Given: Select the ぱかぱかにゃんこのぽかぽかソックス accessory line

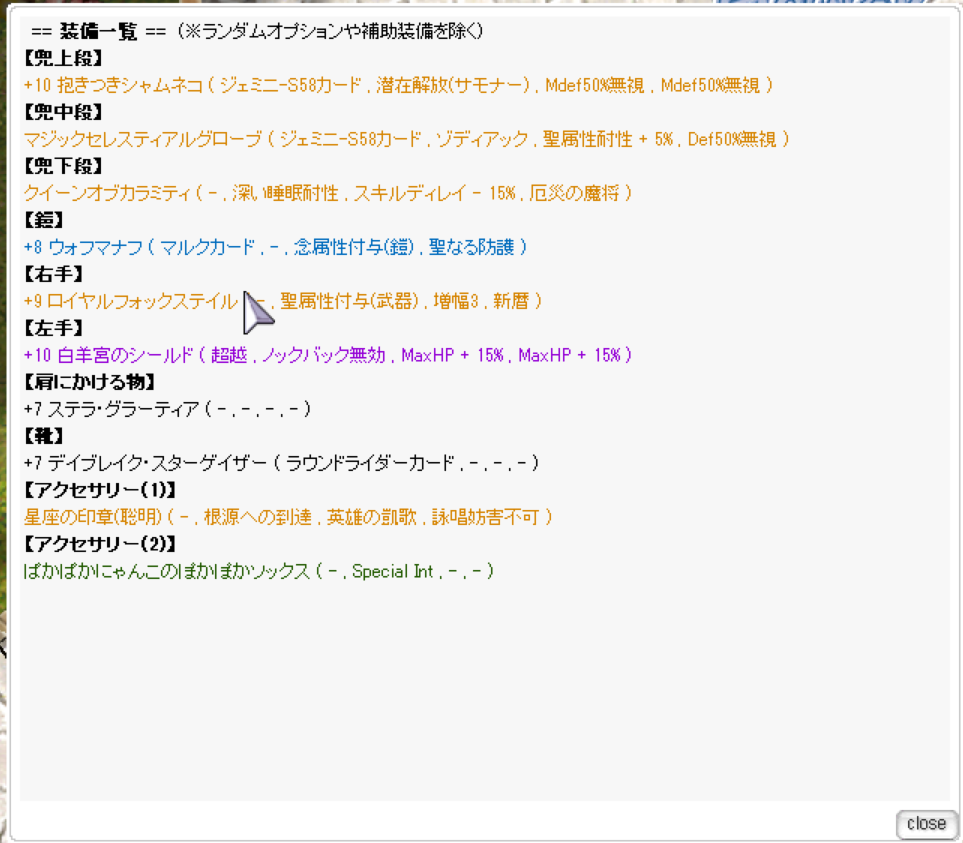Looking at the screenshot, I should (258, 572).
